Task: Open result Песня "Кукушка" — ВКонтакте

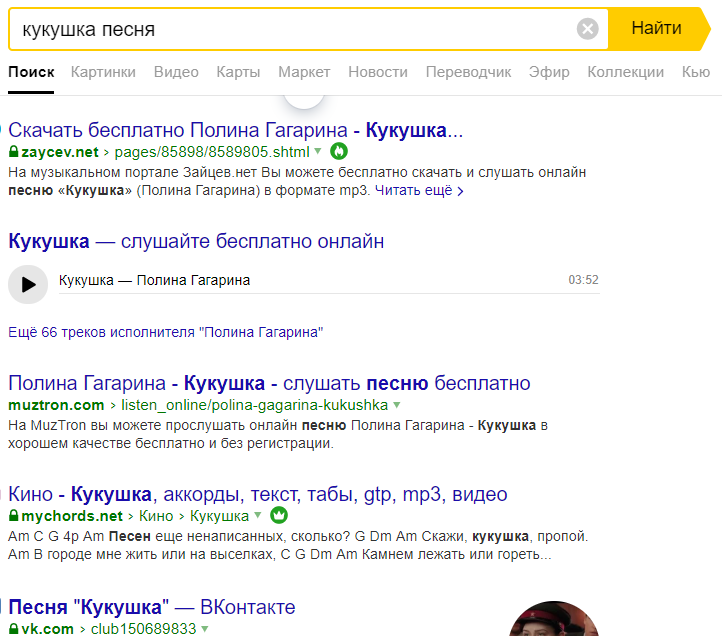Action: [152, 607]
